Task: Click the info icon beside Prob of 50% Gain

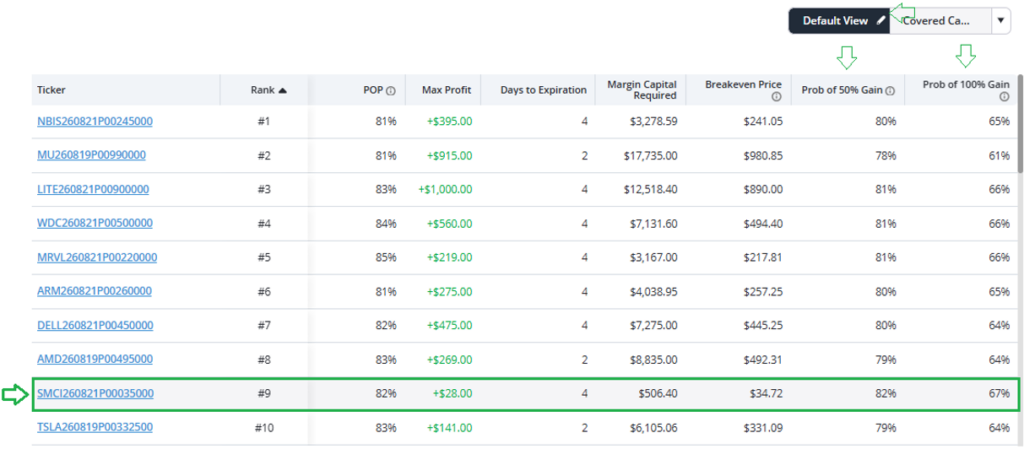Action: pos(889,91)
